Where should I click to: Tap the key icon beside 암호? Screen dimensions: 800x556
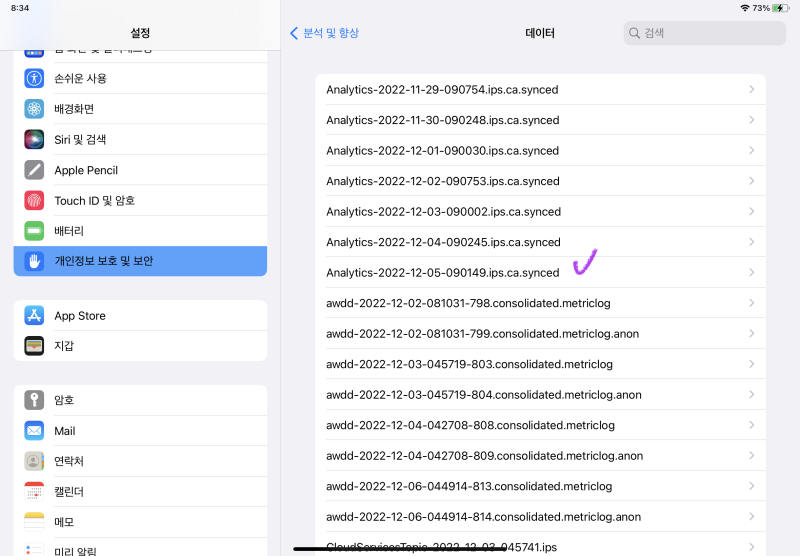[x=34, y=400]
